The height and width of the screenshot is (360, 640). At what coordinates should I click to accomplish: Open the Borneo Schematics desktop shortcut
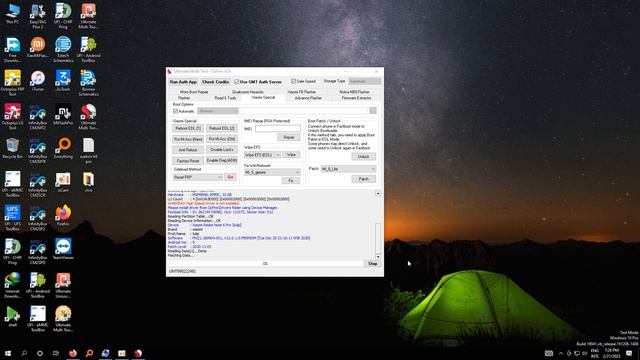88,83
